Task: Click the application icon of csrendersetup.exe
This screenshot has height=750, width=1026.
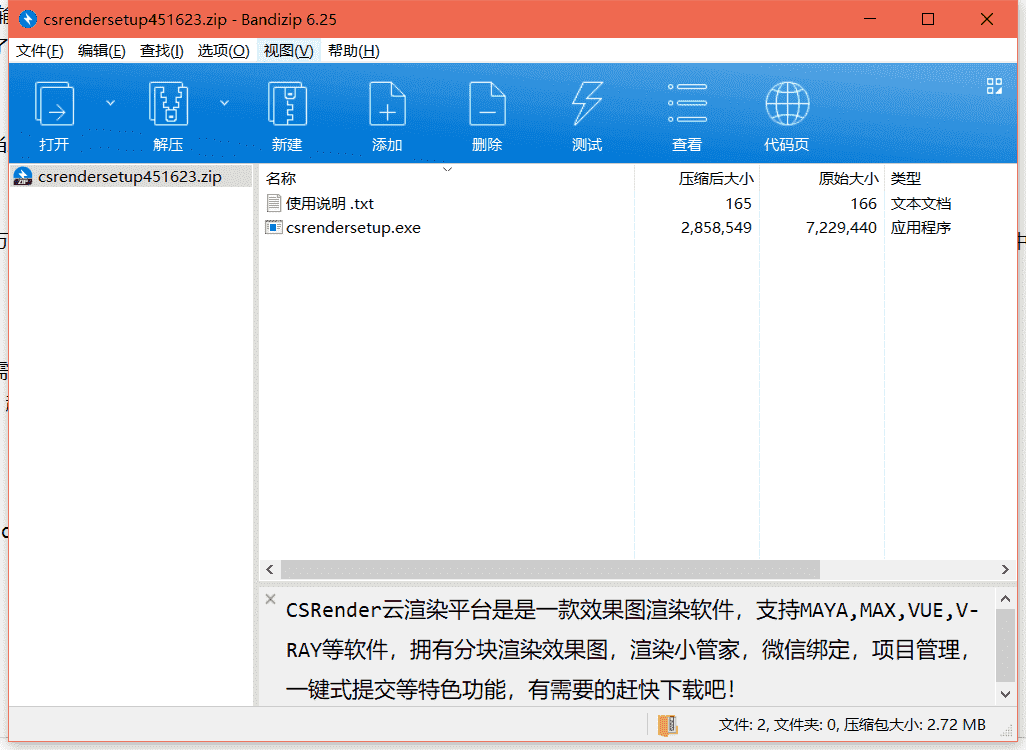Action: pos(273,228)
